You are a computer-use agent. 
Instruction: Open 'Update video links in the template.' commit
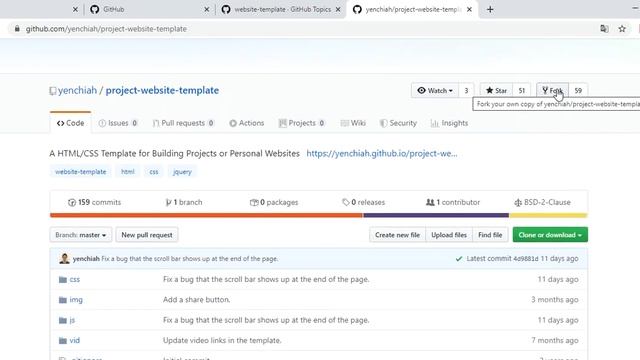pos(222,340)
